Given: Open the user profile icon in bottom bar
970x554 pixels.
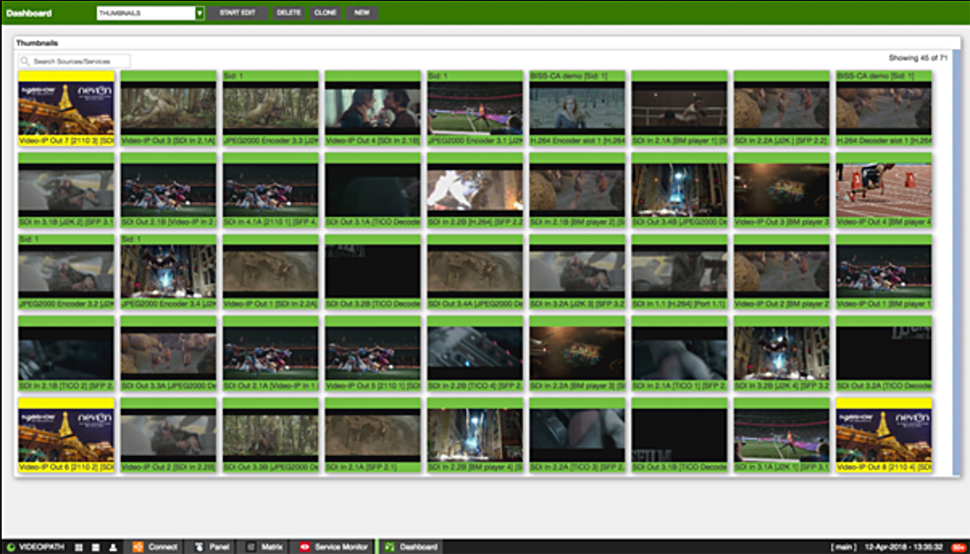Looking at the screenshot, I should [113, 547].
